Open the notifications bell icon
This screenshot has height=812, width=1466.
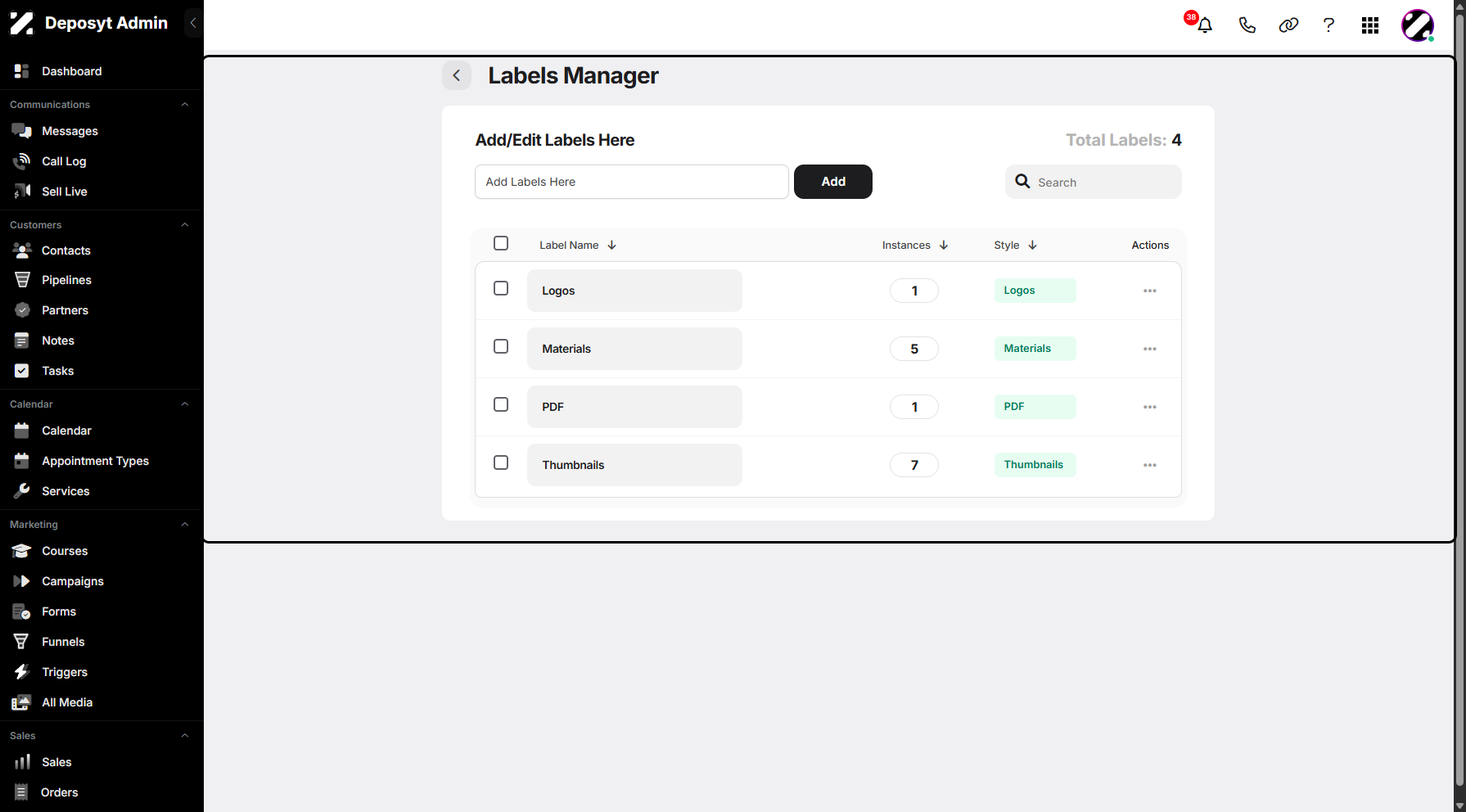[1204, 25]
